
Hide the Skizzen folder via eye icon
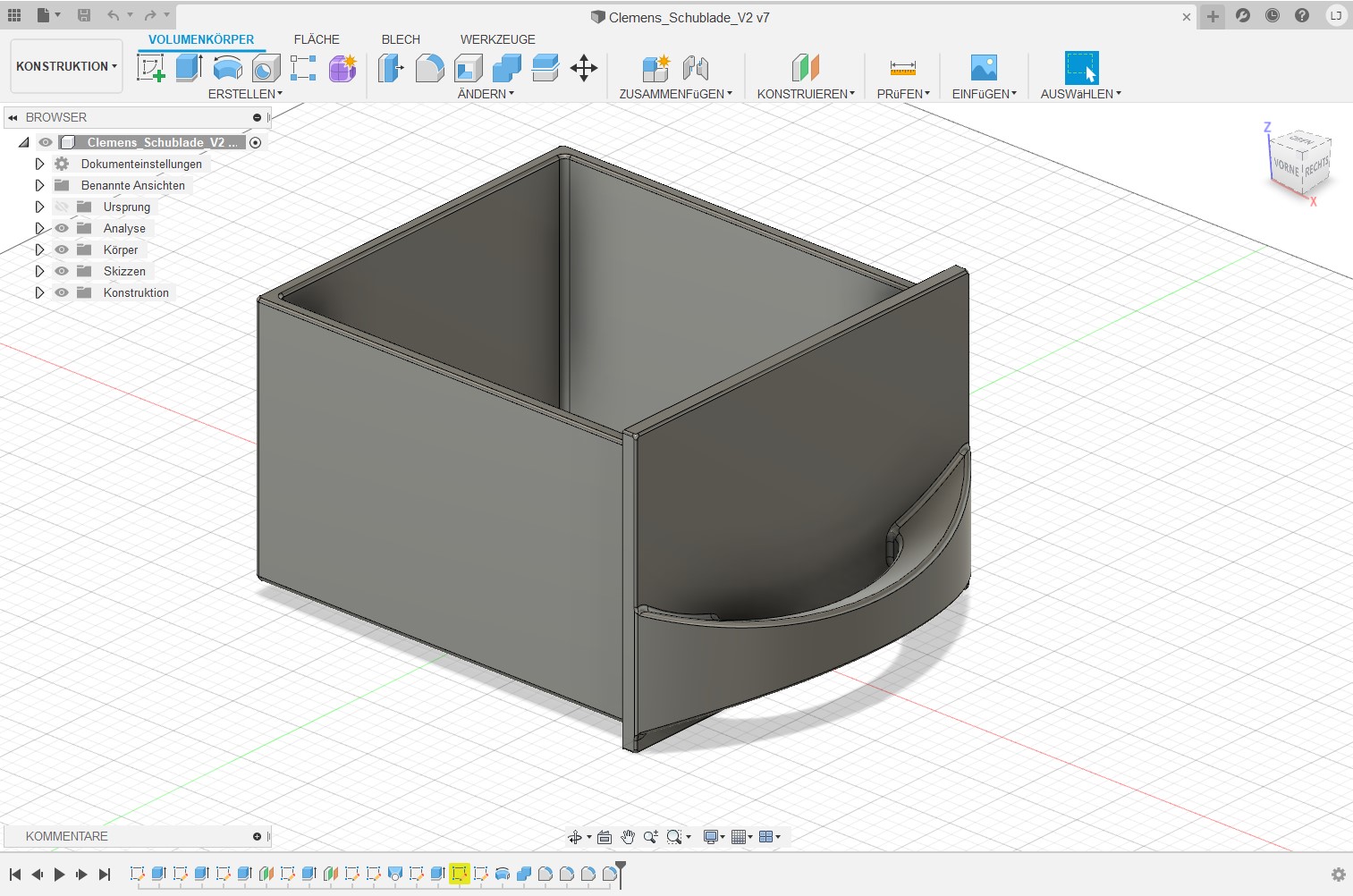coord(62,271)
